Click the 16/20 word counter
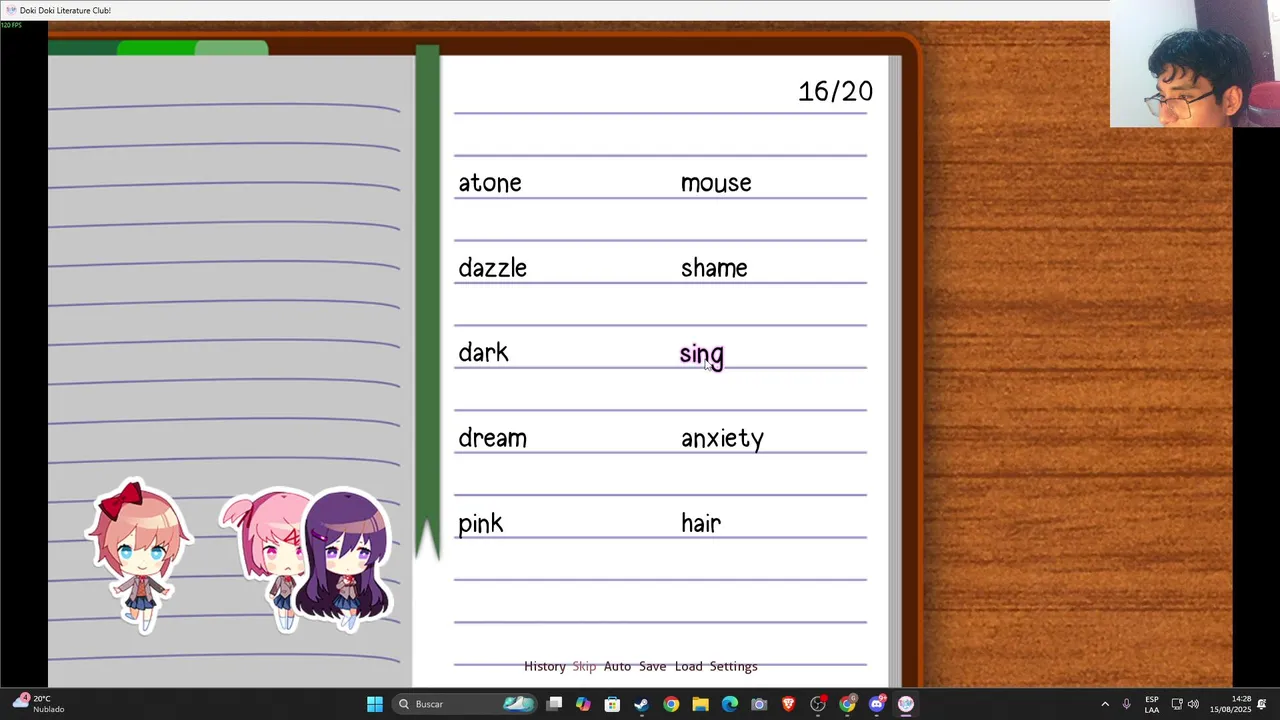The height and width of the screenshot is (720, 1280). (835, 92)
